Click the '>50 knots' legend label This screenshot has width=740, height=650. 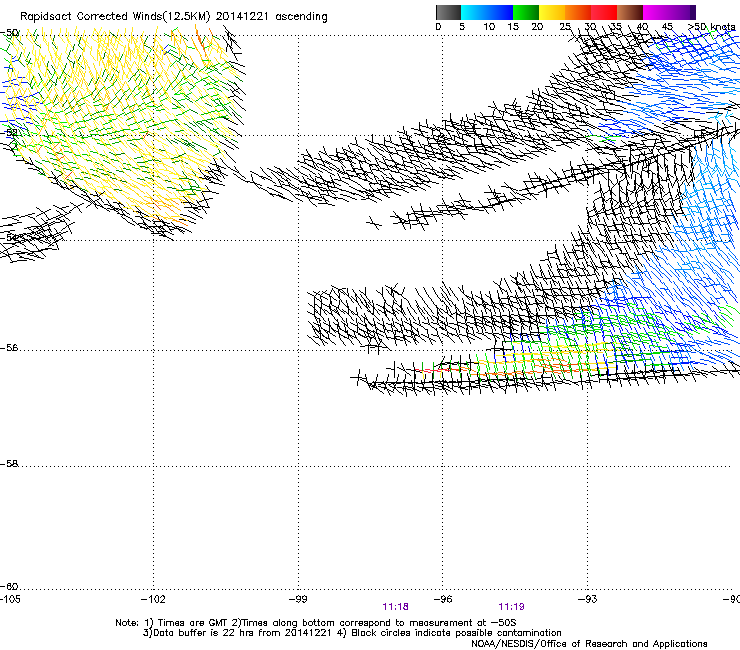(x=712, y=27)
